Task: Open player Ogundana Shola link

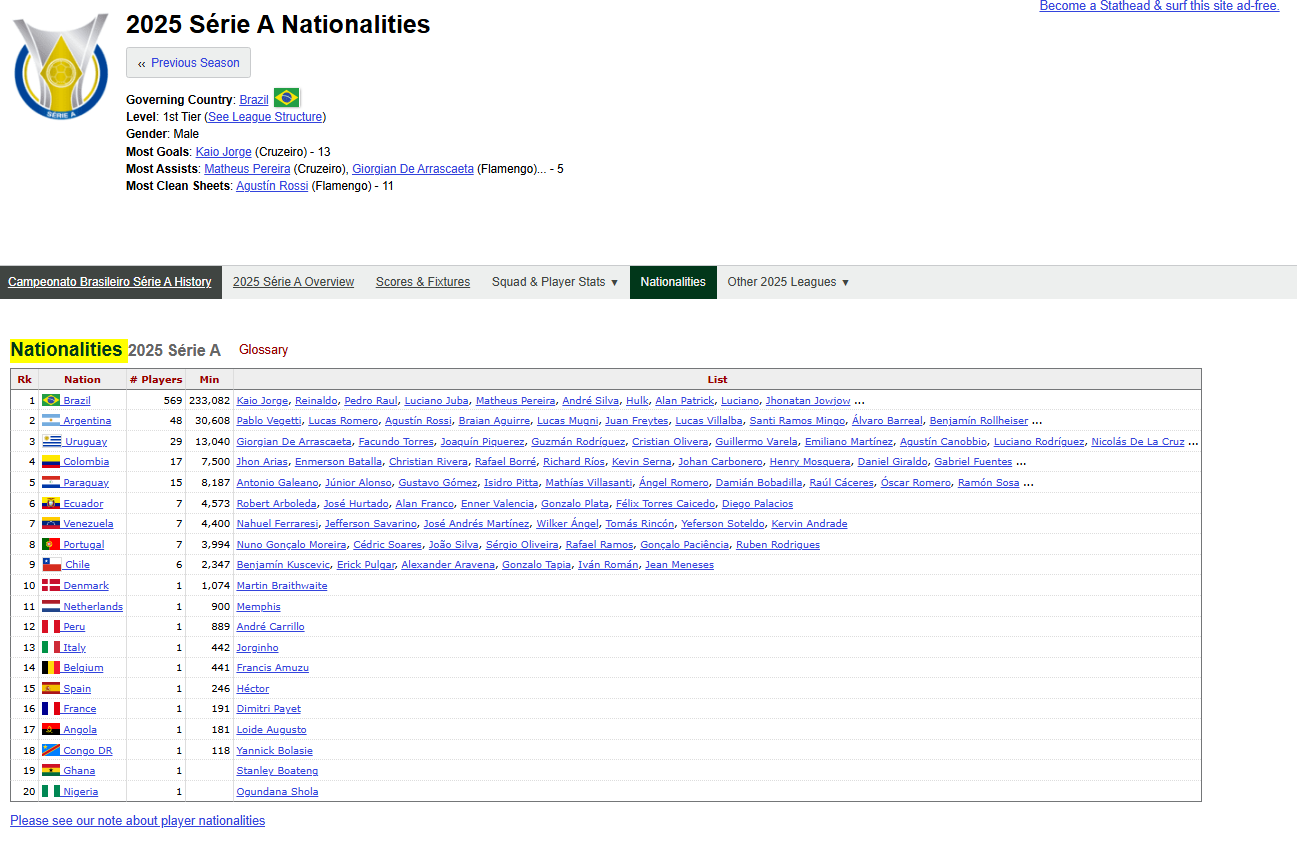Action: [277, 791]
